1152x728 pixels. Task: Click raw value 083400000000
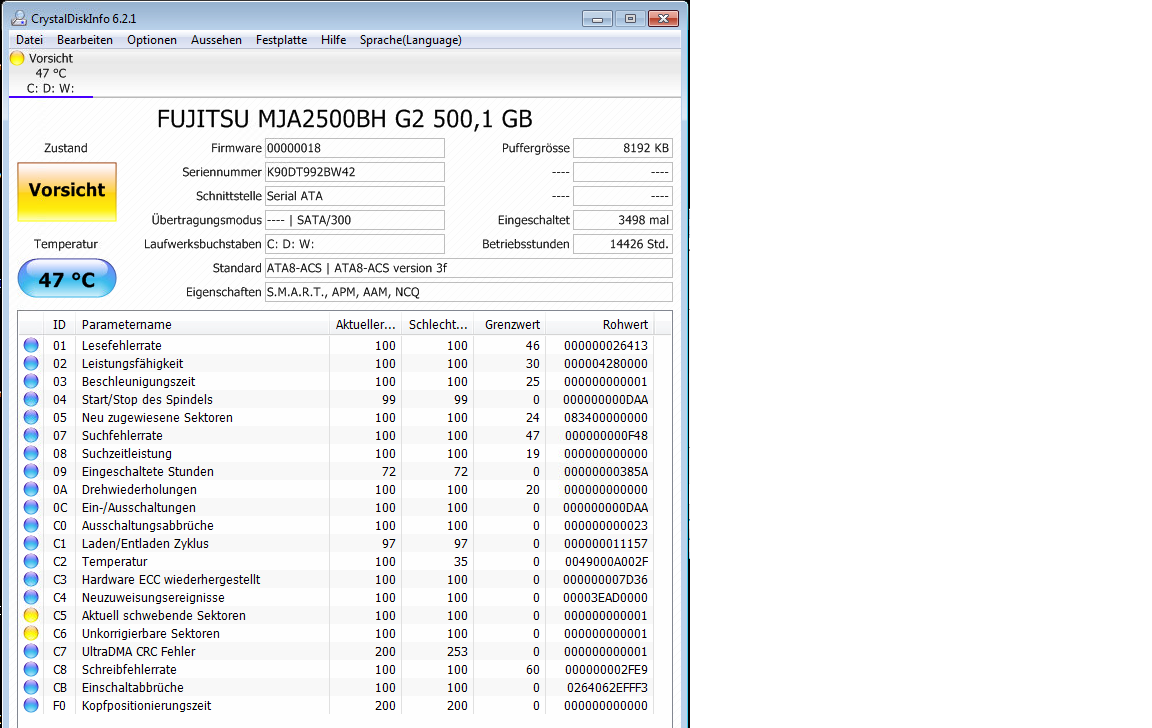tap(606, 417)
